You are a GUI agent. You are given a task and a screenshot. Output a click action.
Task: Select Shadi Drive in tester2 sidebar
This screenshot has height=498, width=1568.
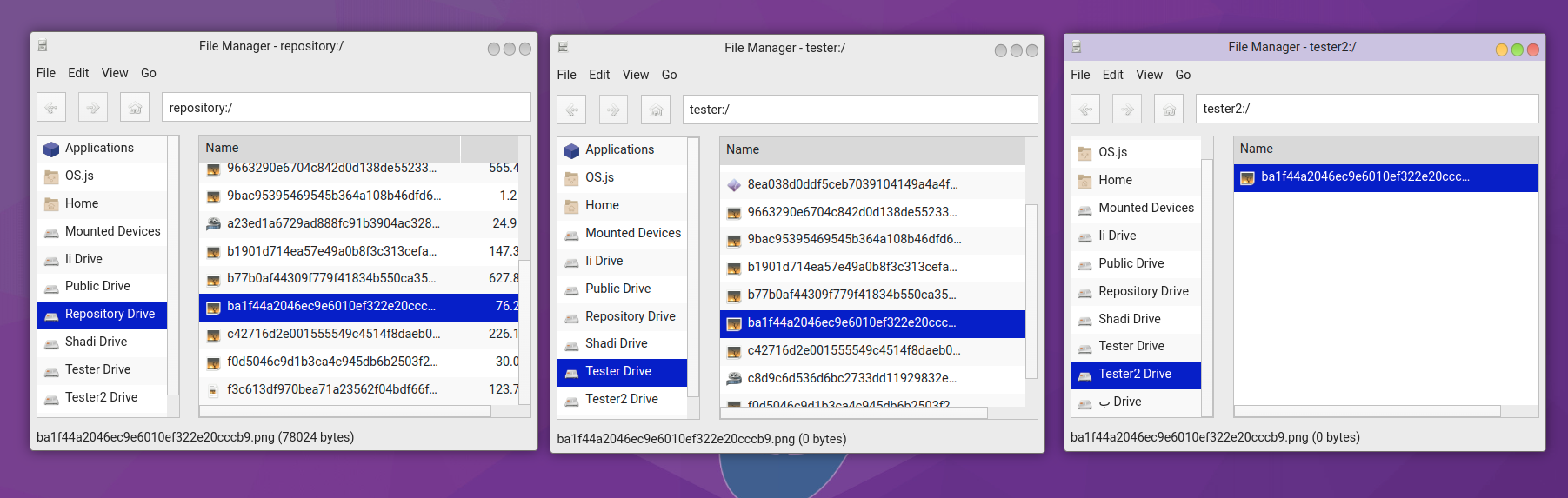[x=1136, y=319]
